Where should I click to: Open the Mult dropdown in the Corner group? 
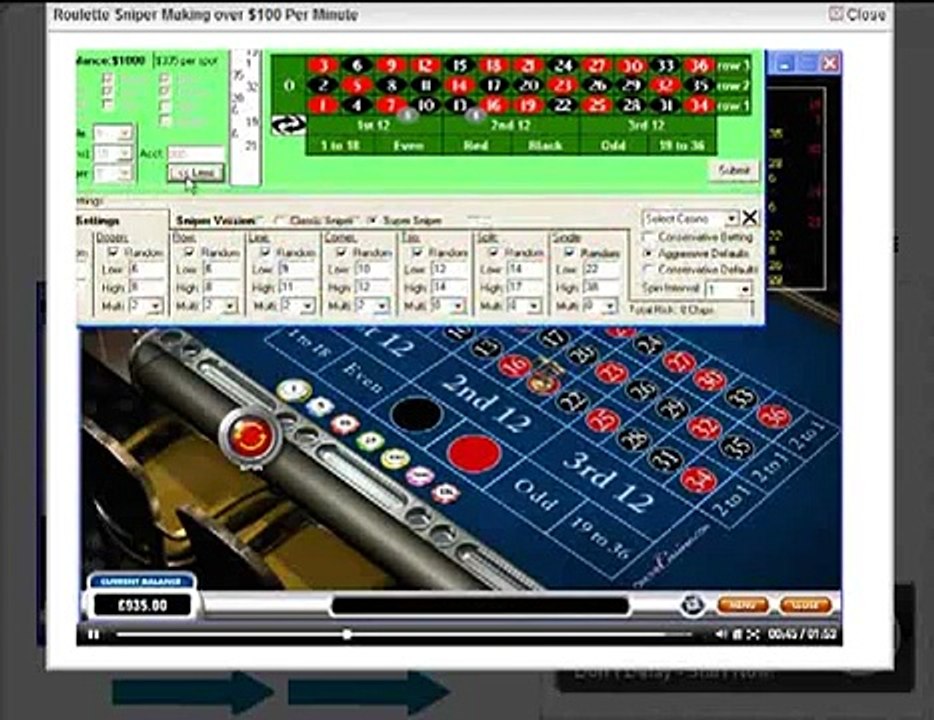[x=372, y=306]
